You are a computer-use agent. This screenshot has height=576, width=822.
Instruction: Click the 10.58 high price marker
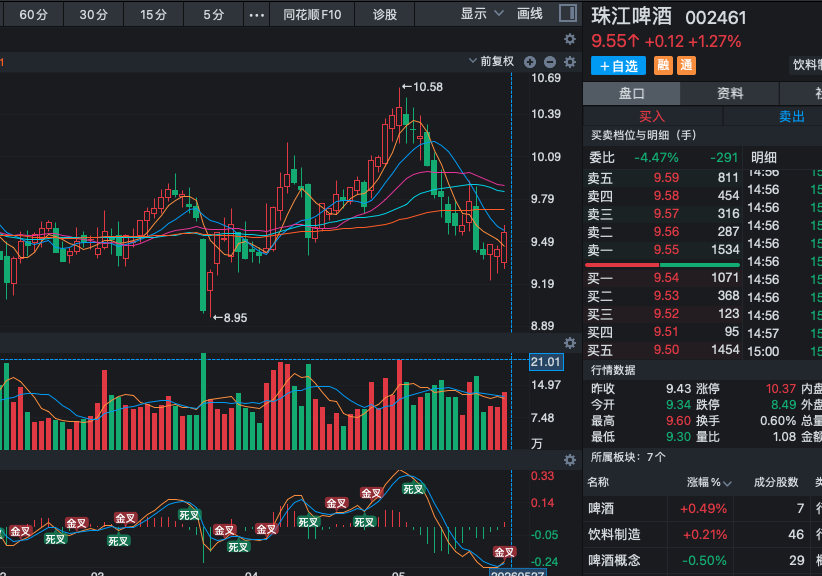[423, 87]
